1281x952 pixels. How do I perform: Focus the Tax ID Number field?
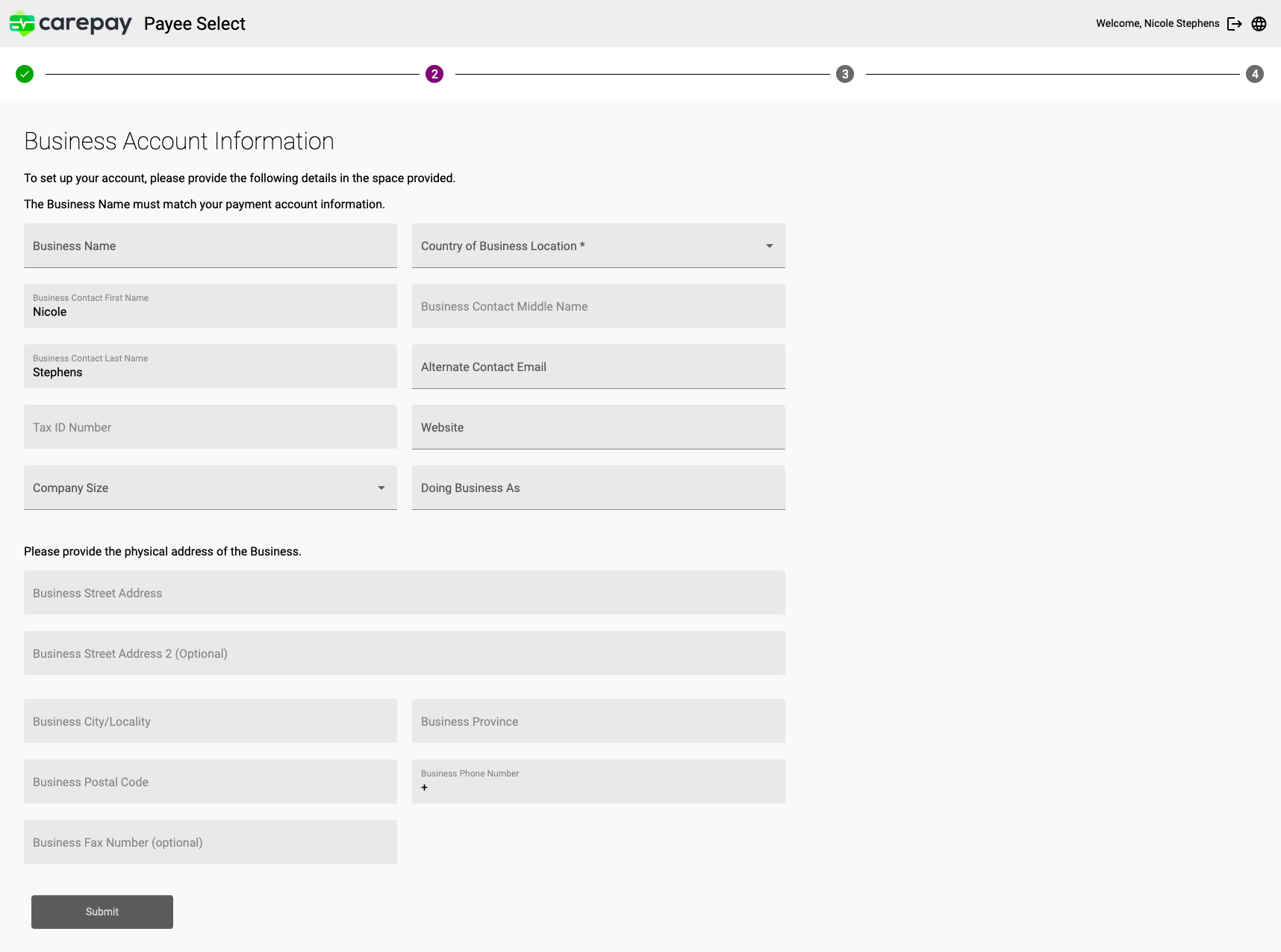[210, 427]
